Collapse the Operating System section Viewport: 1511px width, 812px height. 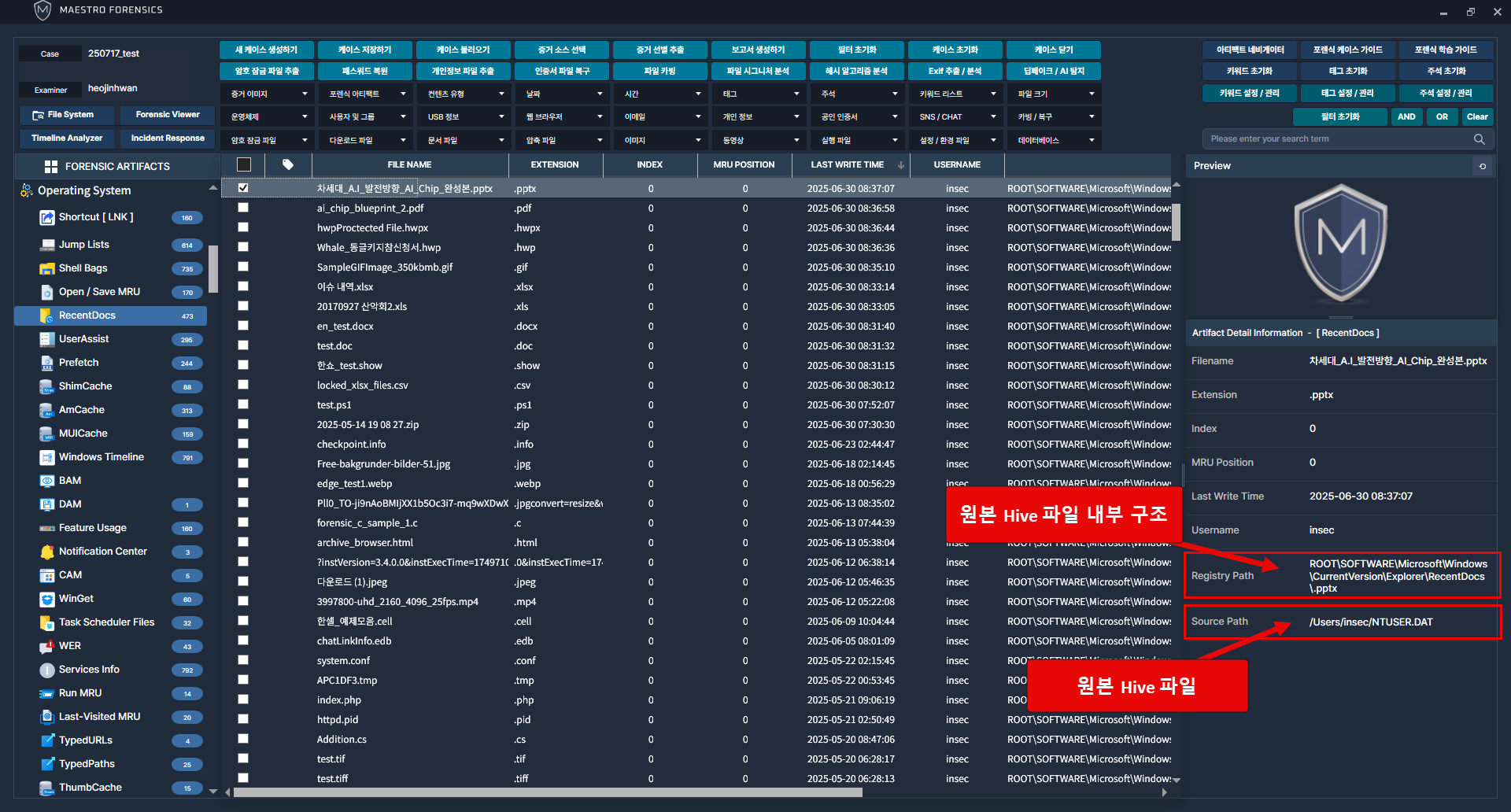pyautogui.click(x=212, y=189)
